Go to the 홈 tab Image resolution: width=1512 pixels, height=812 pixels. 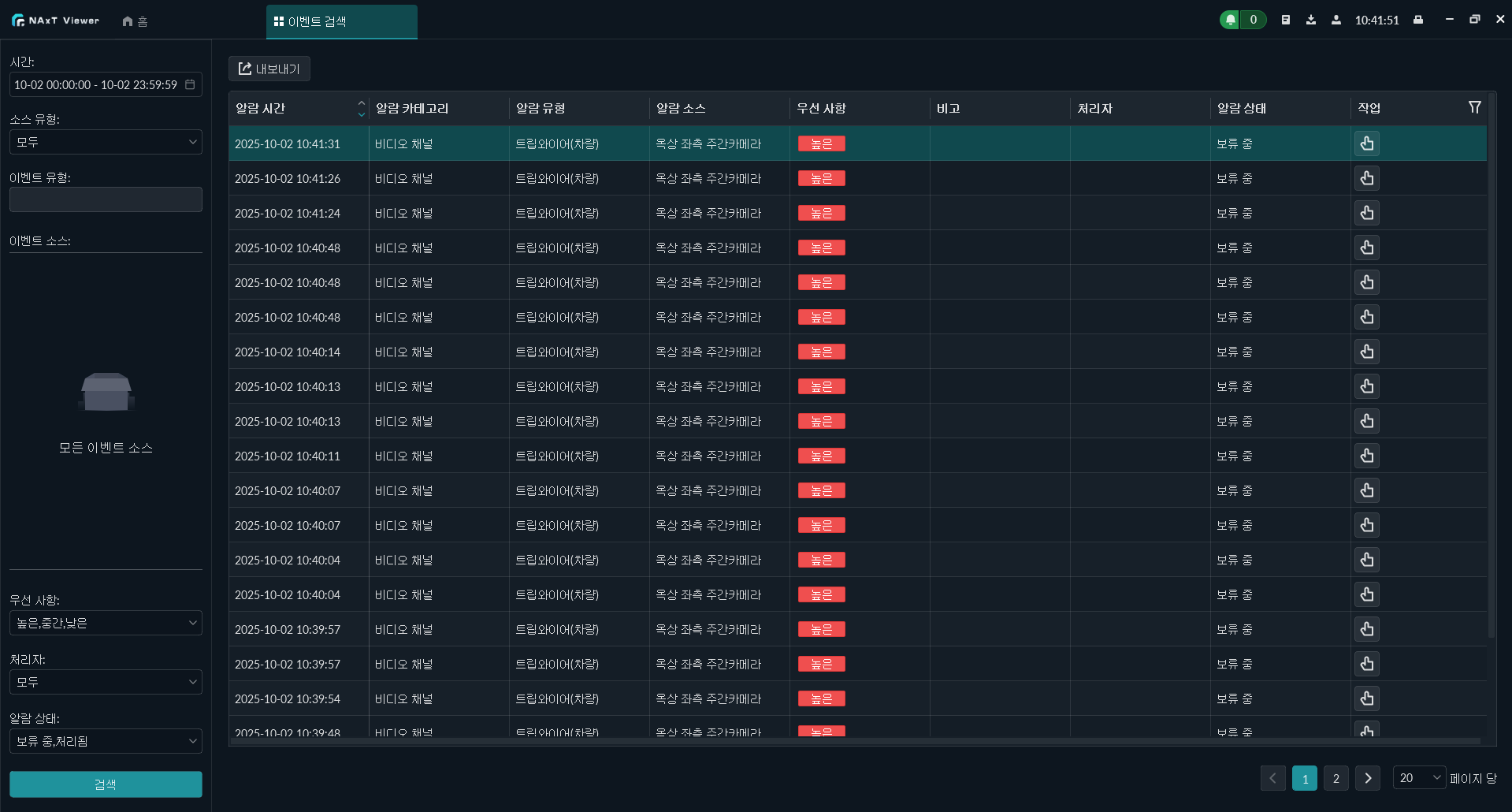click(x=135, y=21)
